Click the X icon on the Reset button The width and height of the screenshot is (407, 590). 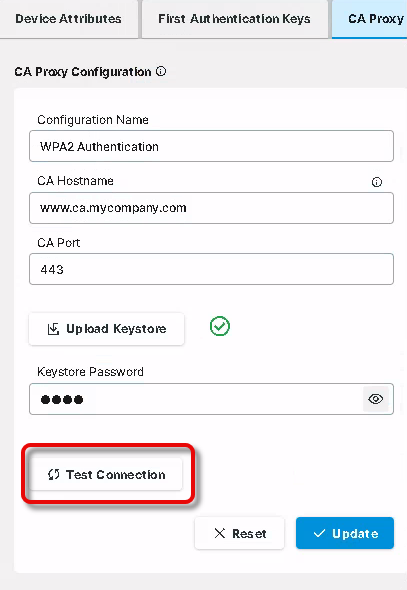pyautogui.click(x=220, y=533)
